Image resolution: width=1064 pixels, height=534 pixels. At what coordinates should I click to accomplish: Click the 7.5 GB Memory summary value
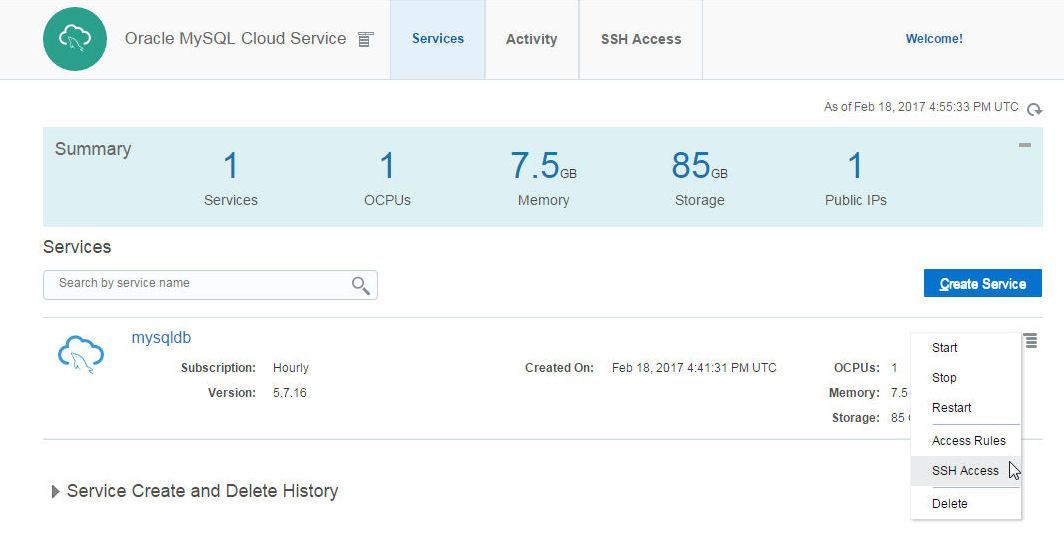[543, 166]
